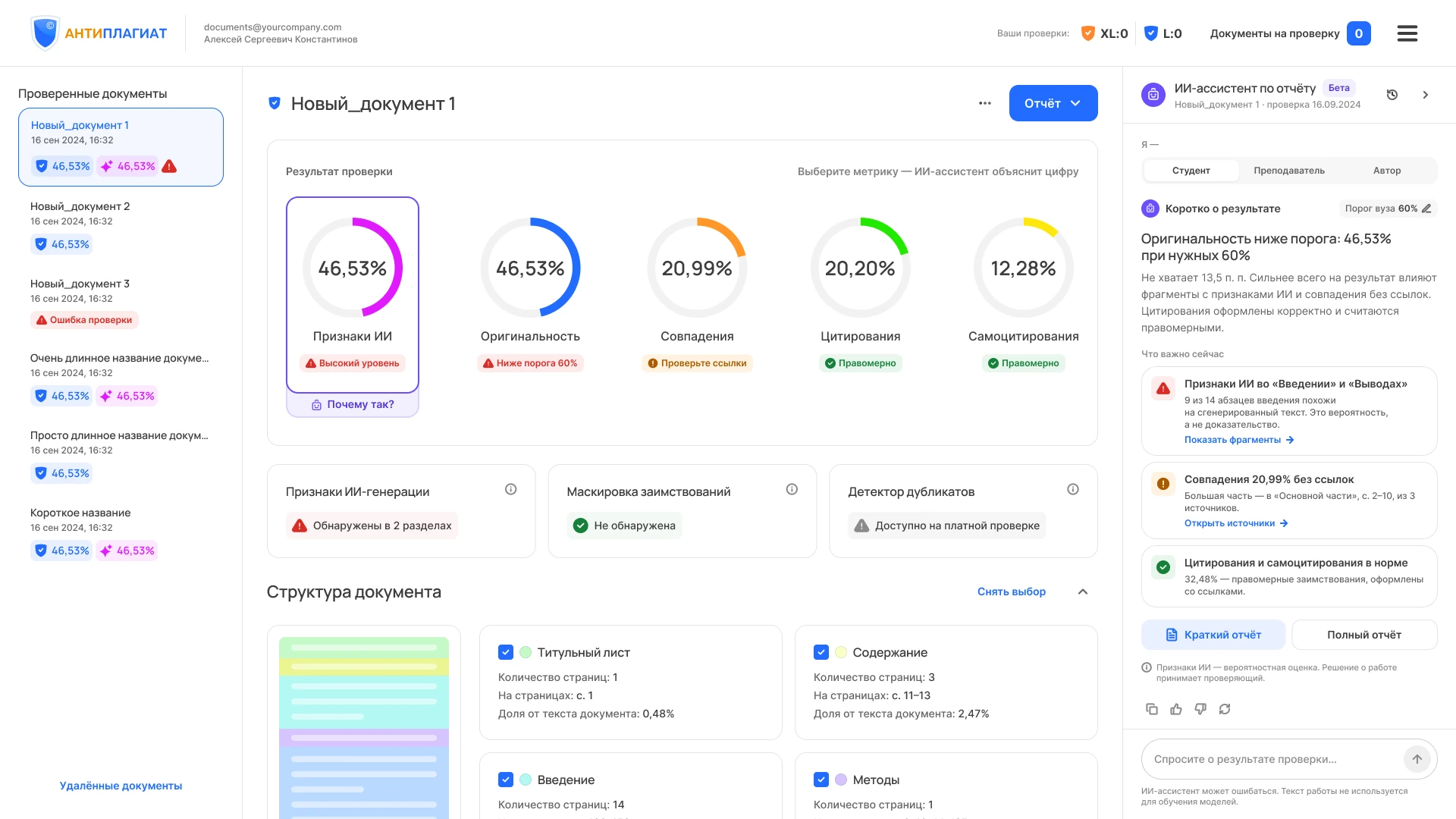Viewport: 1456px width, 819px height.
Task: Click the document structure color thumbnail
Action: click(x=364, y=728)
